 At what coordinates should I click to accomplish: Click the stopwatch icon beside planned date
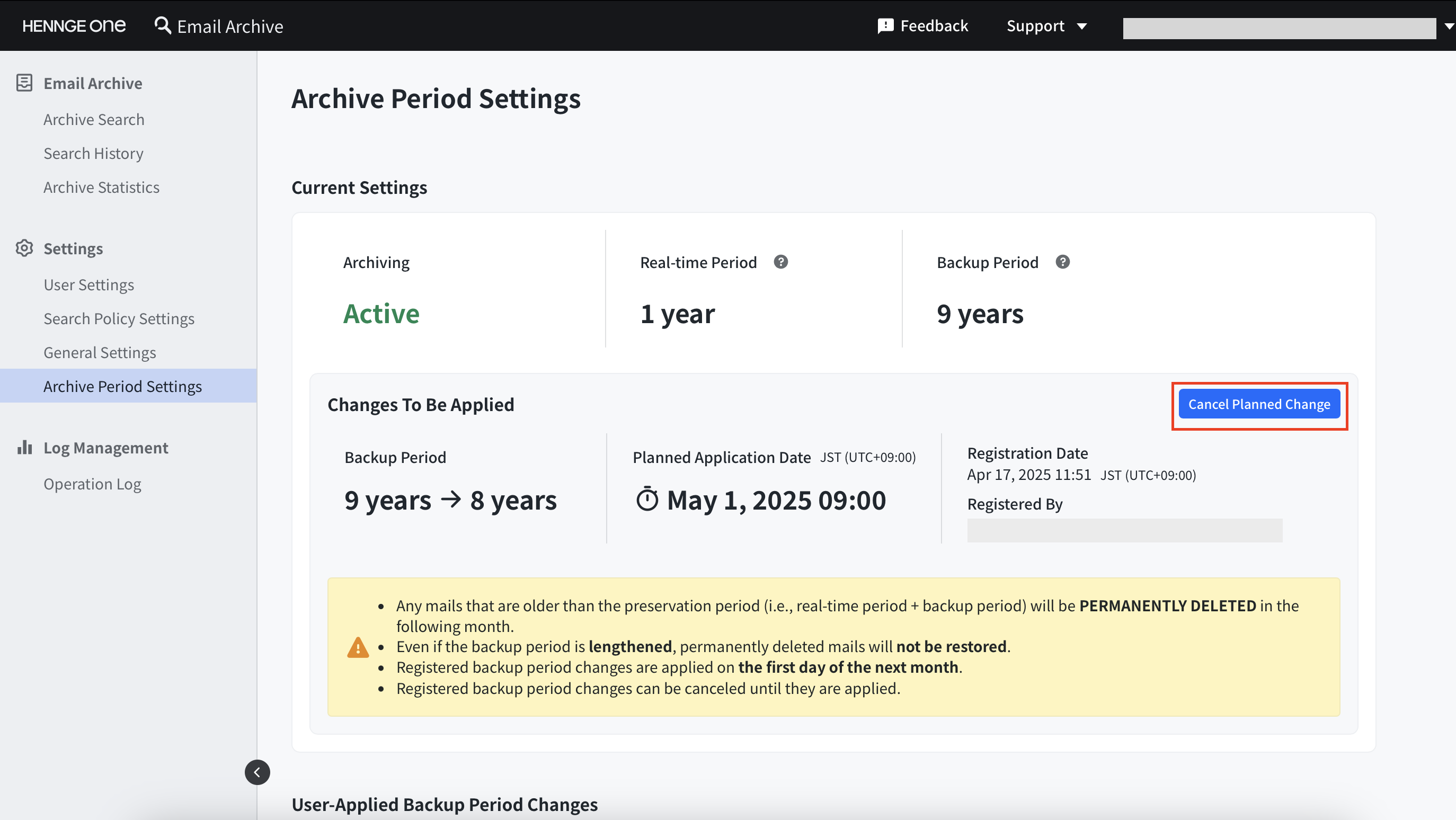(x=647, y=499)
